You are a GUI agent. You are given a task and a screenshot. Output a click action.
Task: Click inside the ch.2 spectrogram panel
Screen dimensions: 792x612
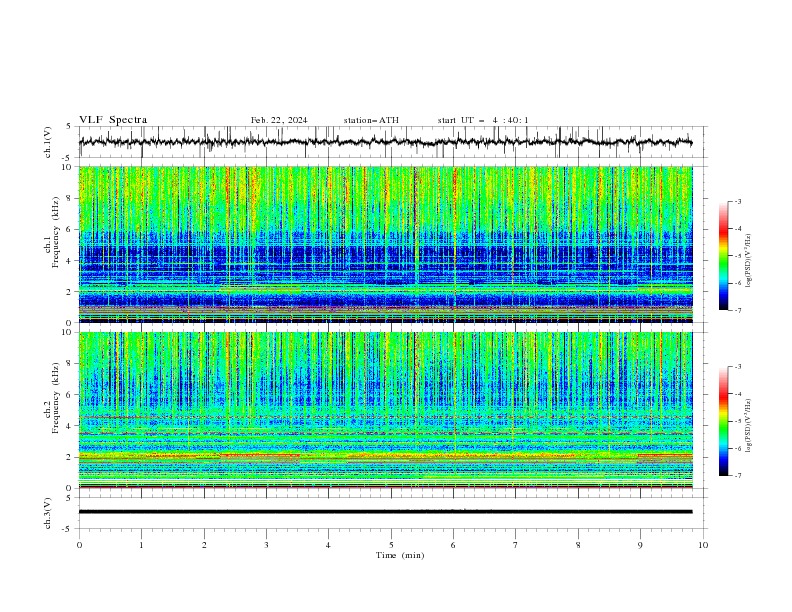click(x=385, y=410)
